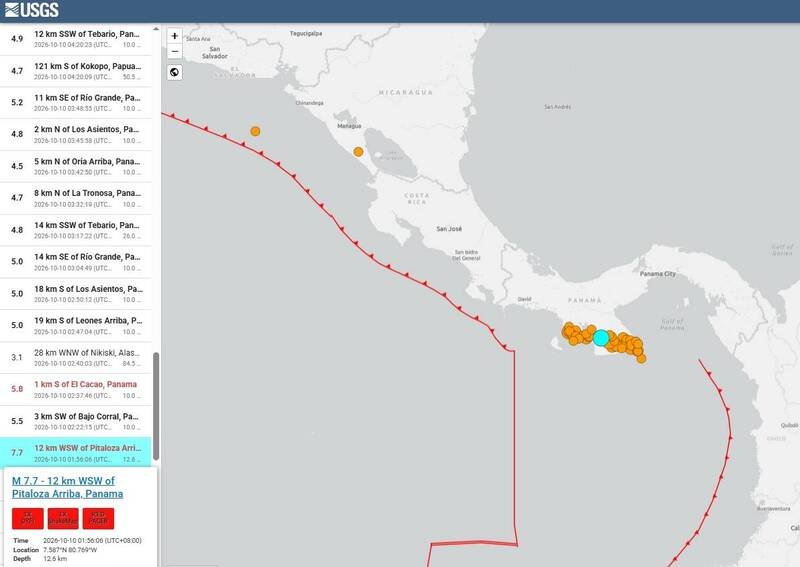Click the globe zoom-to-world icon

pyautogui.click(x=174, y=72)
